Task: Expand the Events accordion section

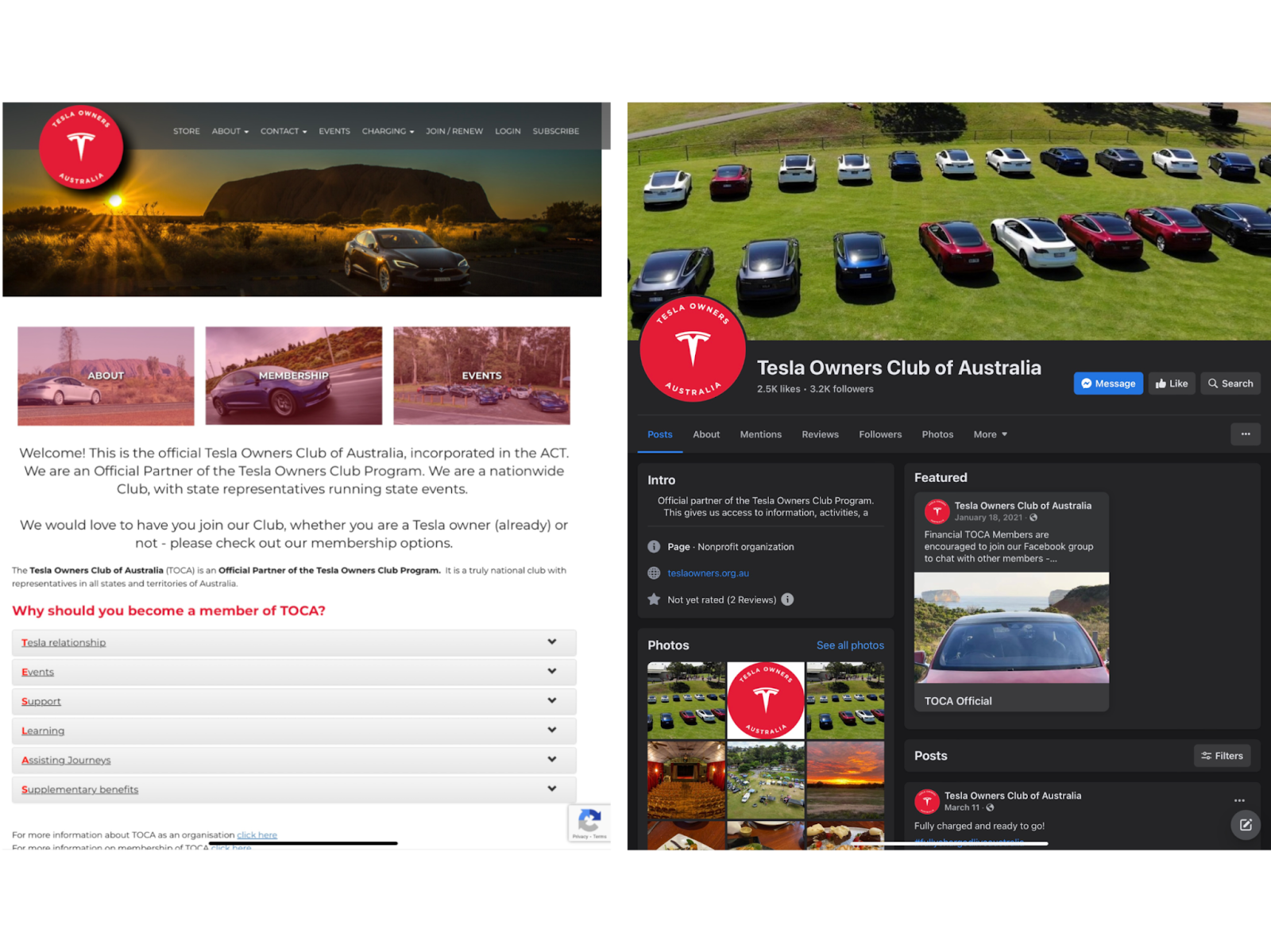Action: pos(294,672)
